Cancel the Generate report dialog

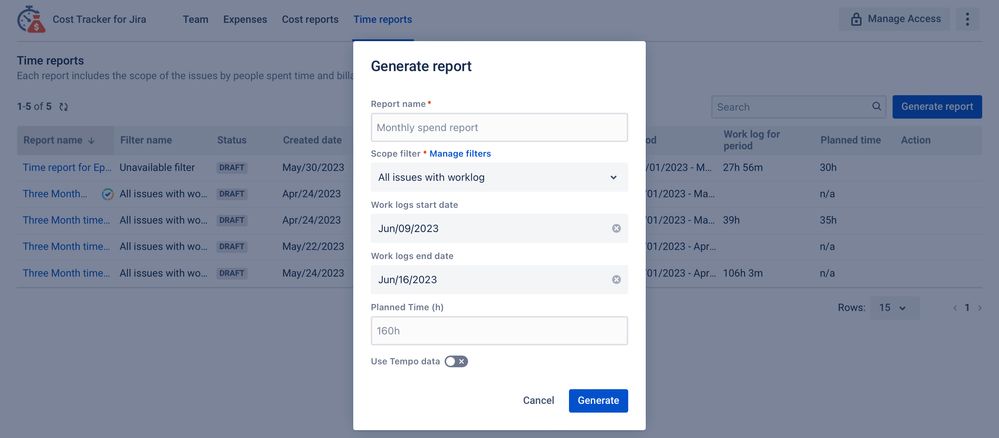[x=538, y=400]
